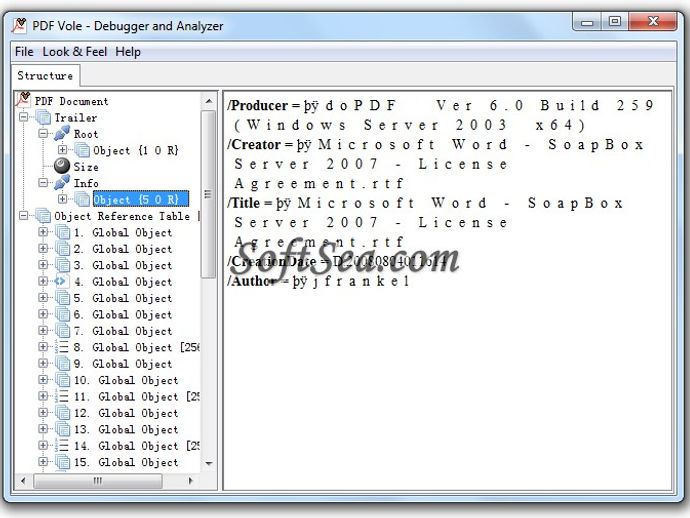Open the File menu
The width and height of the screenshot is (690, 518).
pyautogui.click(x=24, y=51)
